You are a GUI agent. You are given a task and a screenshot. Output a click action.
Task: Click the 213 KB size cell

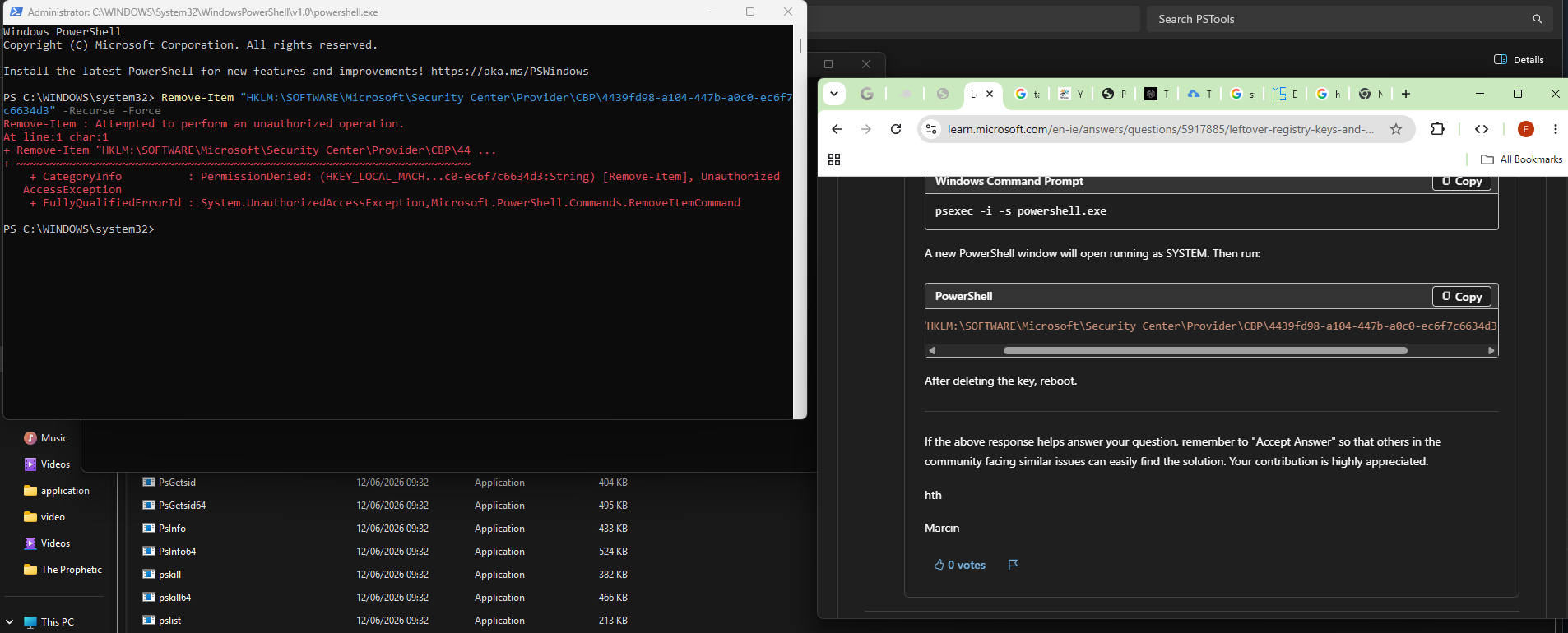(x=613, y=621)
